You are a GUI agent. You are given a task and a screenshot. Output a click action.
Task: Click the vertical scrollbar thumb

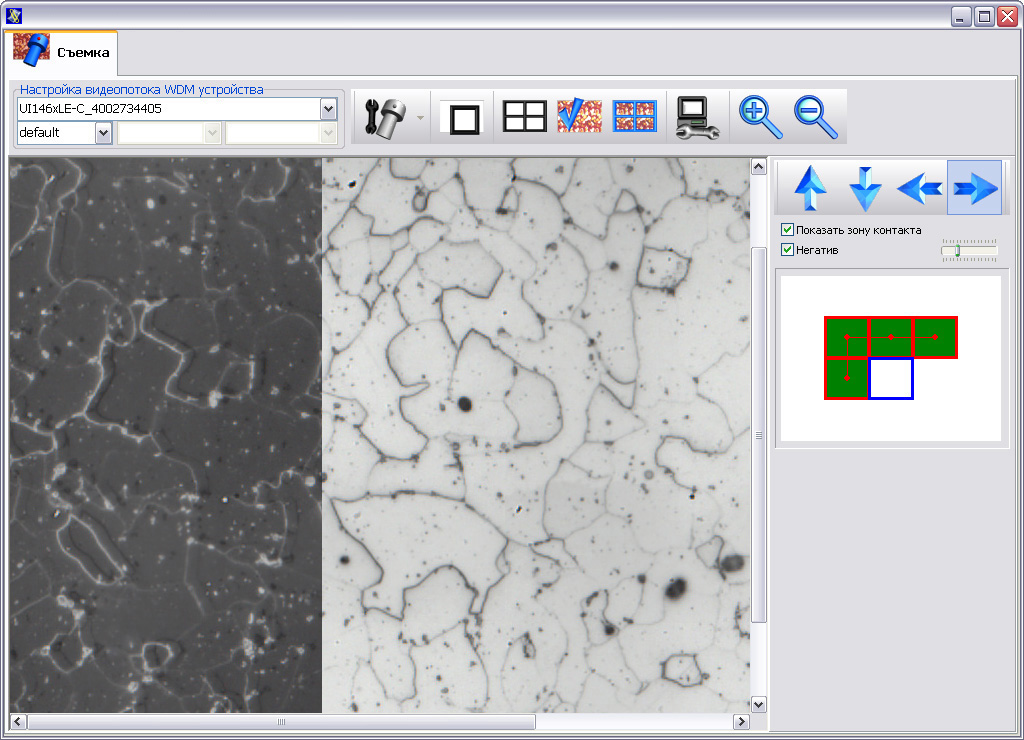(x=758, y=435)
